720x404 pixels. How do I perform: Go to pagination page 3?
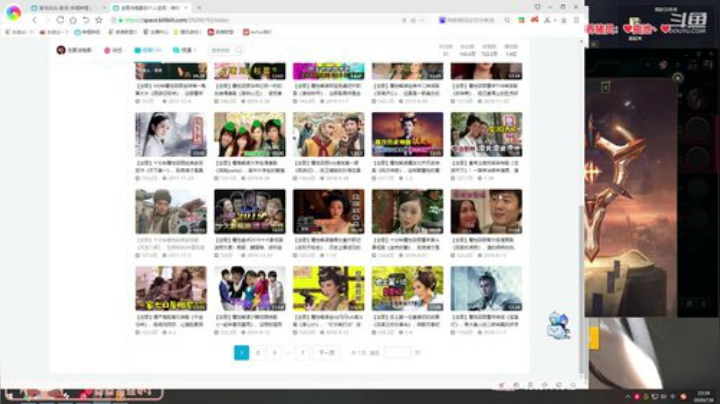tap(275, 353)
